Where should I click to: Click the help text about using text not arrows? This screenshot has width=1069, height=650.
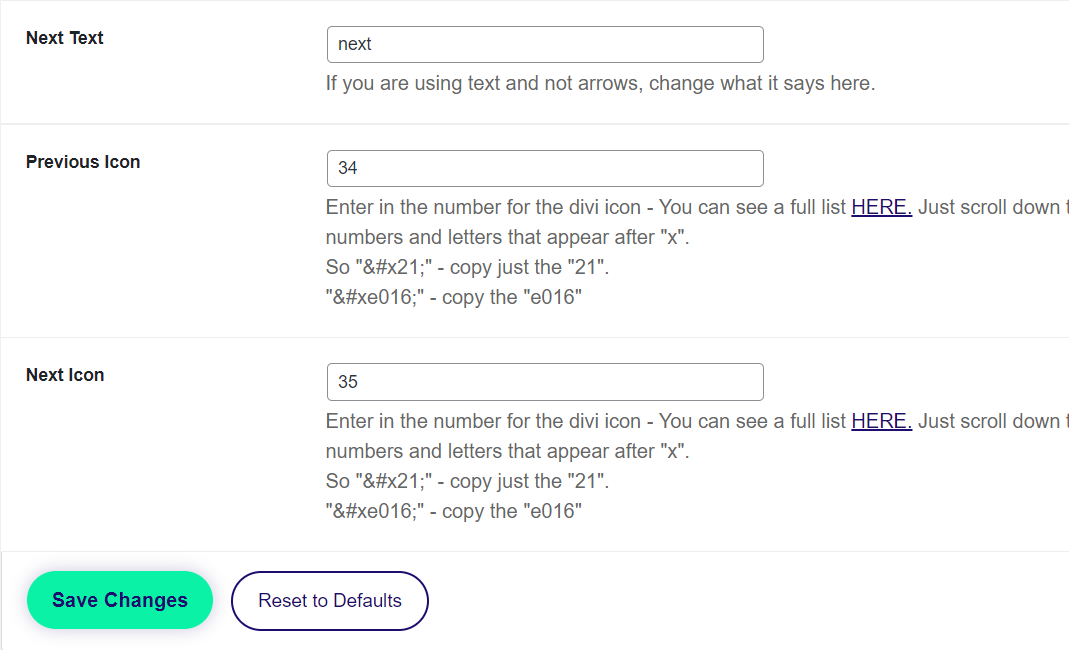click(600, 84)
